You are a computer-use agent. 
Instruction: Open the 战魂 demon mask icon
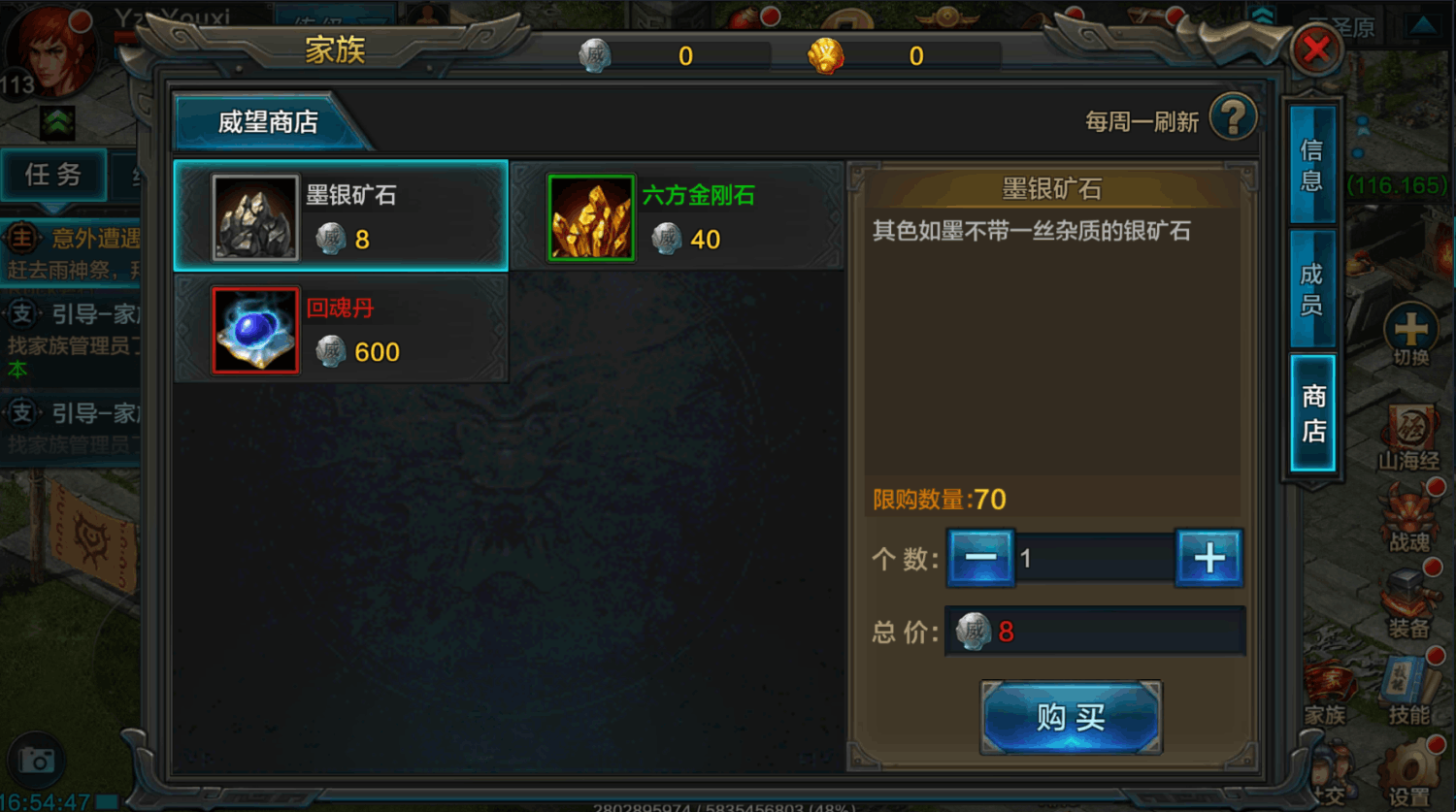(1409, 518)
